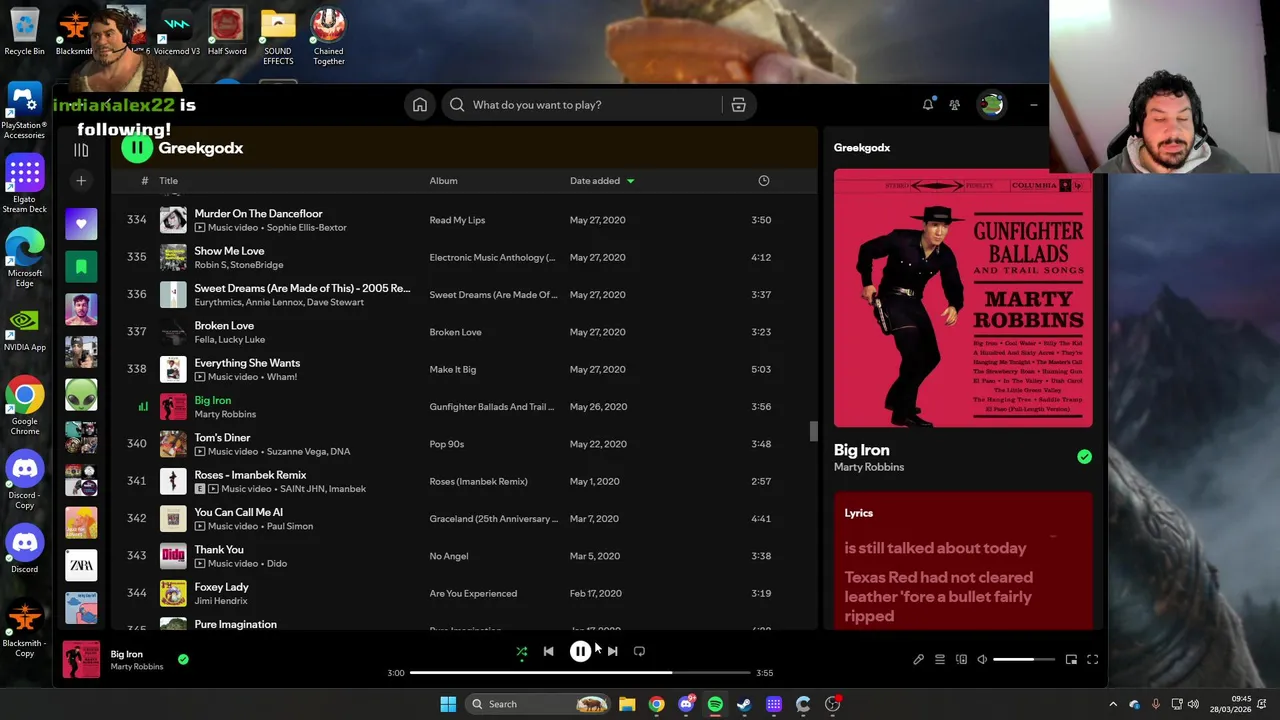
Task: Toggle the lyrics microphone icon
Action: (x=918, y=660)
